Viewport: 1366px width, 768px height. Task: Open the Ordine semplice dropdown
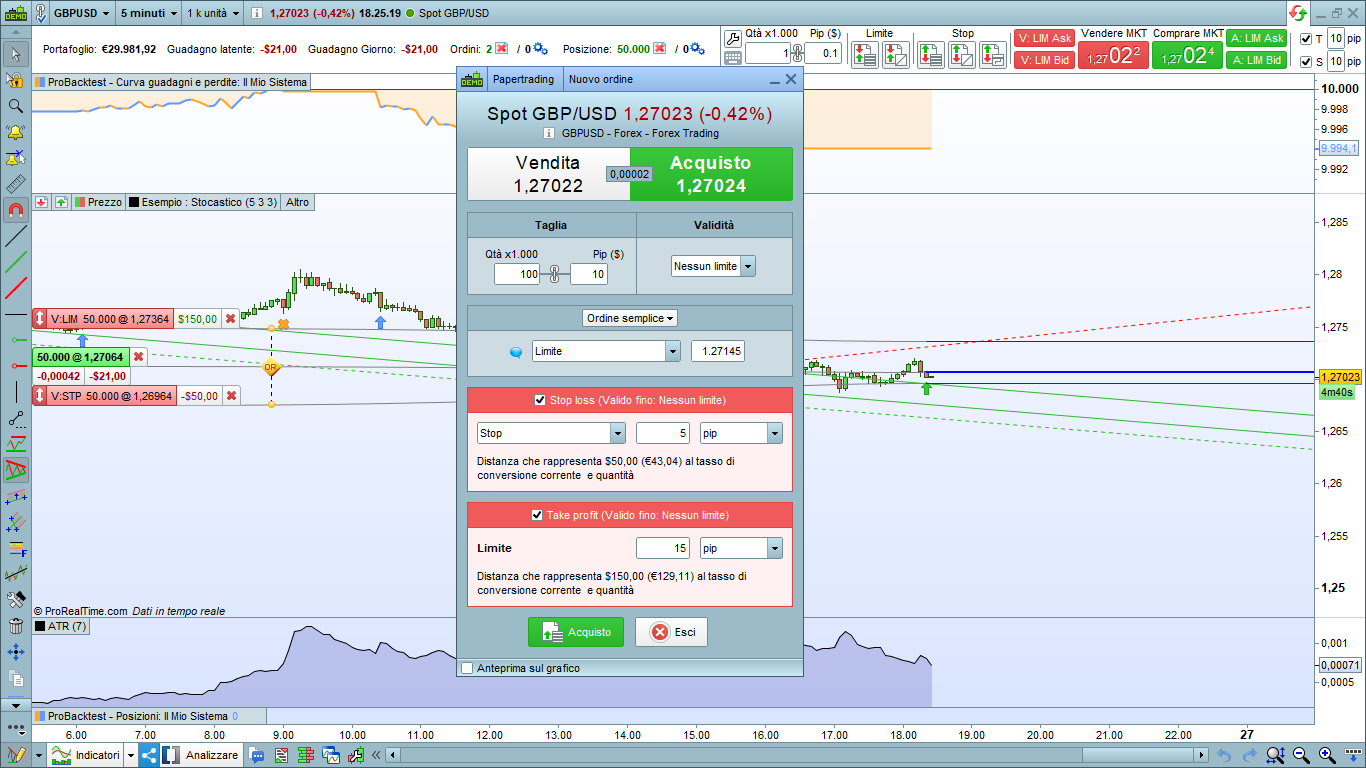(630, 318)
